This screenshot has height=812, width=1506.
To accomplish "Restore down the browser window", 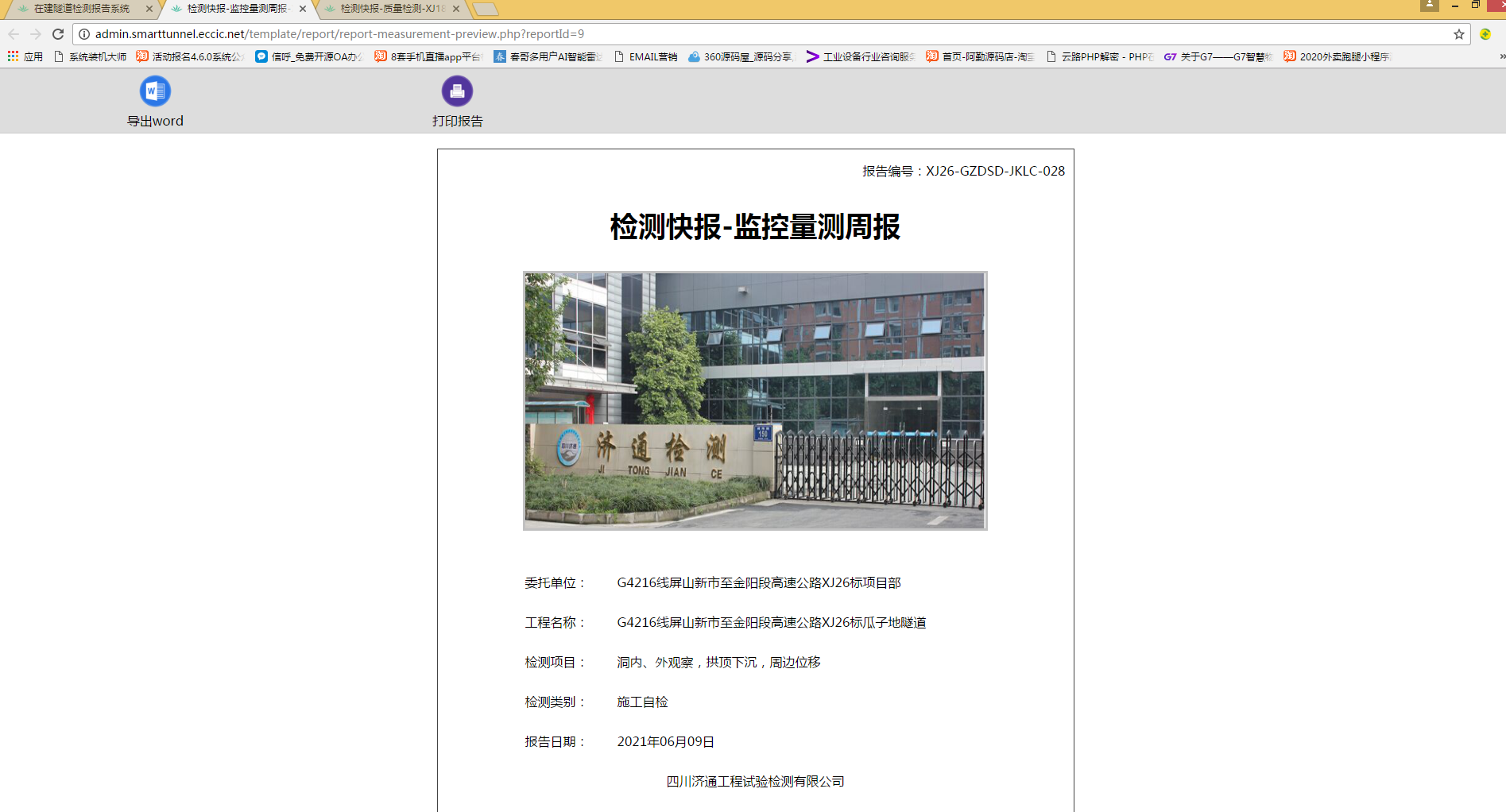I will [x=1476, y=5].
